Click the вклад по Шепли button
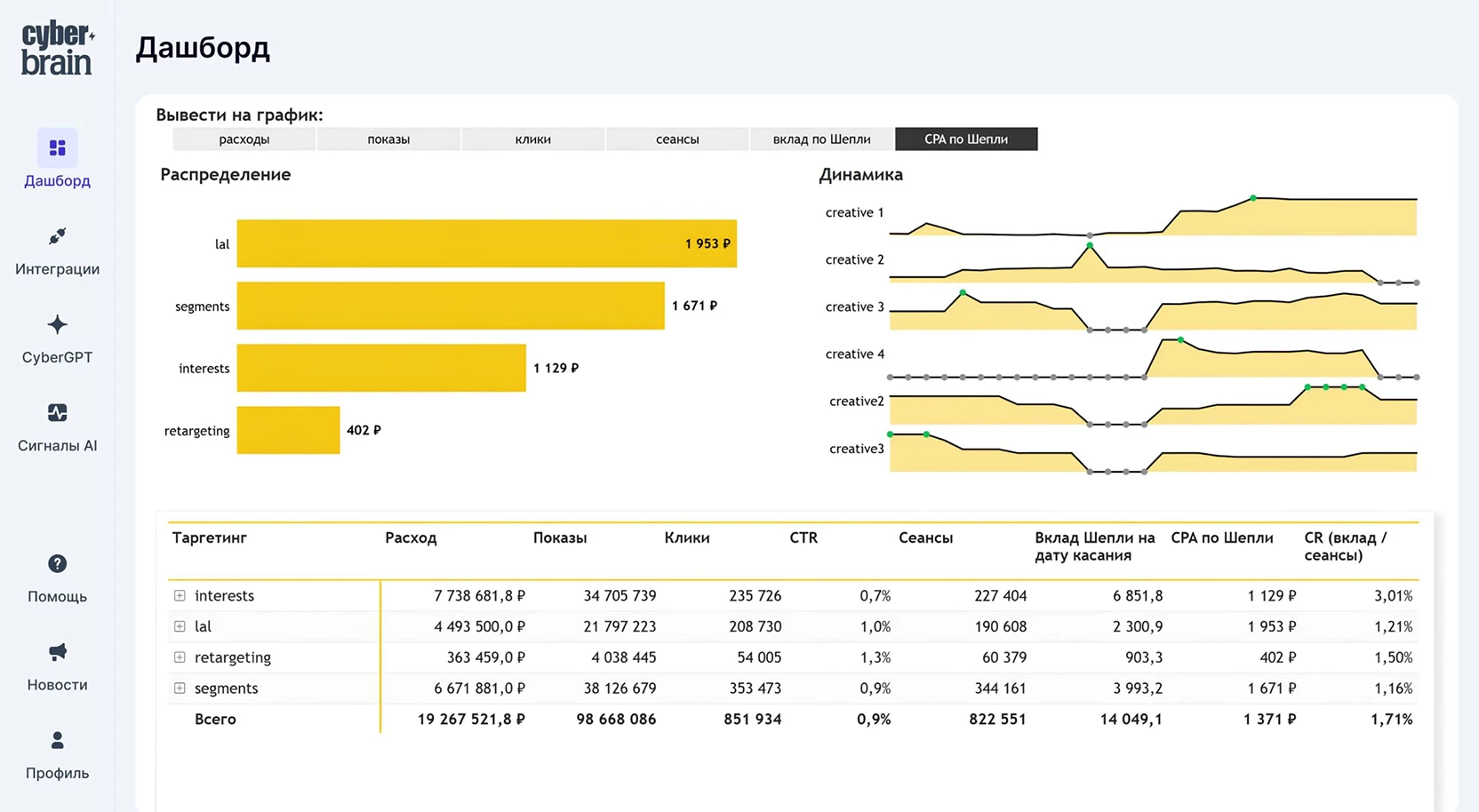 tap(821, 139)
